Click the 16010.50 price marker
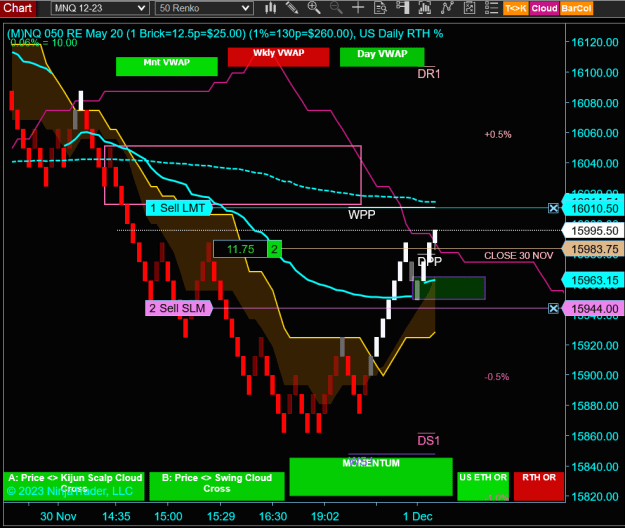Image resolution: width=625 pixels, height=528 pixels. [x=593, y=208]
